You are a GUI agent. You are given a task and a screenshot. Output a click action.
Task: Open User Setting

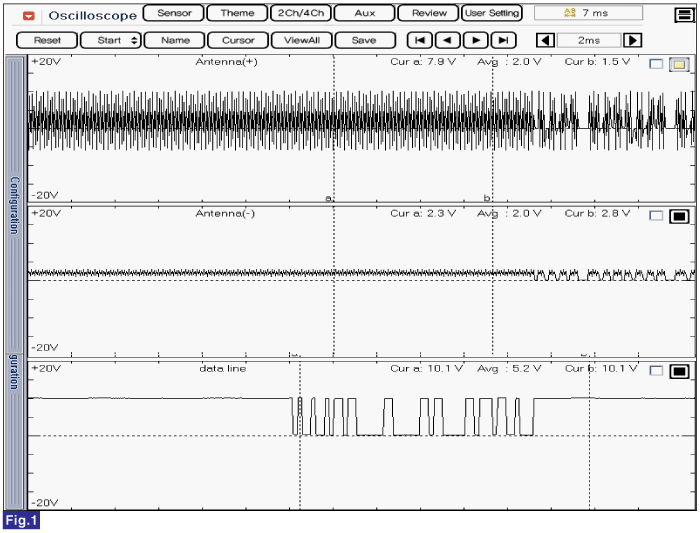[x=492, y=13]
